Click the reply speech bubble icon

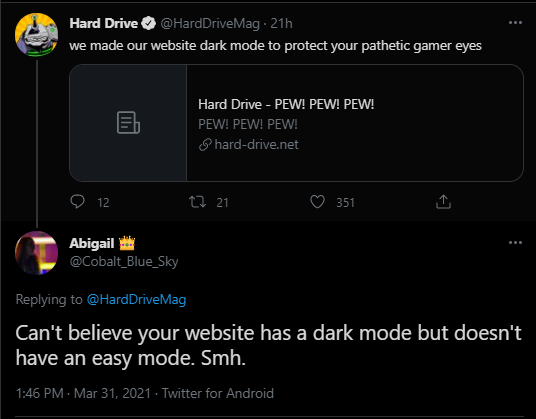click(x=78, y=202)
